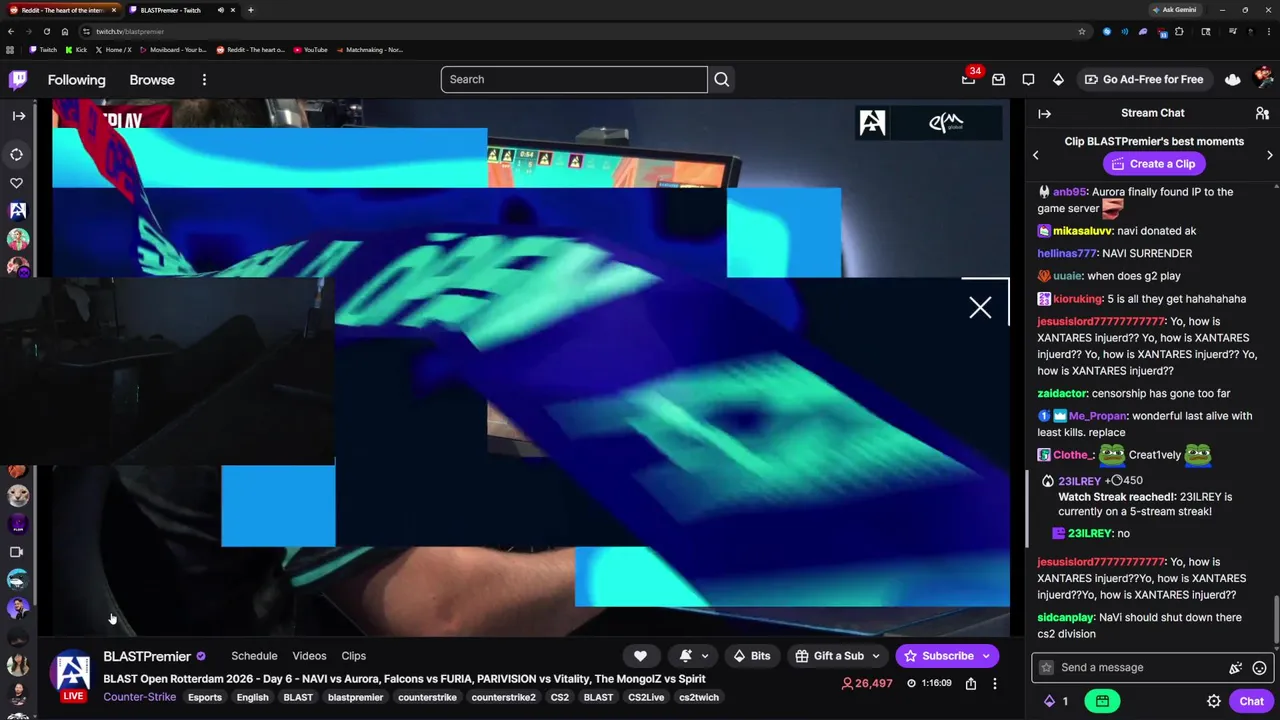
Task: Click the counterstrike2 tag
Action: [503, 697]
